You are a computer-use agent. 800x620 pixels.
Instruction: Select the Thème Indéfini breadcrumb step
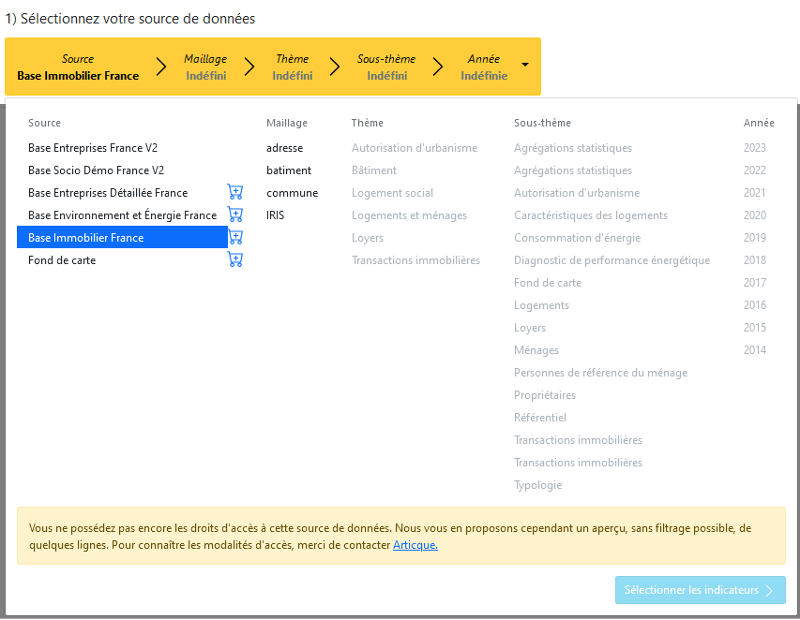292,67
